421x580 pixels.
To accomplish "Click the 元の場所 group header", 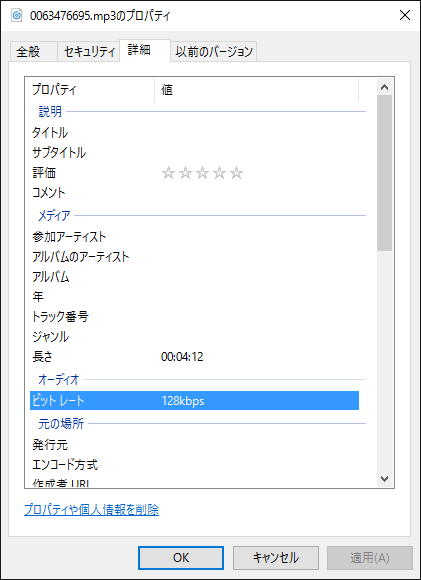I will 61,424.
